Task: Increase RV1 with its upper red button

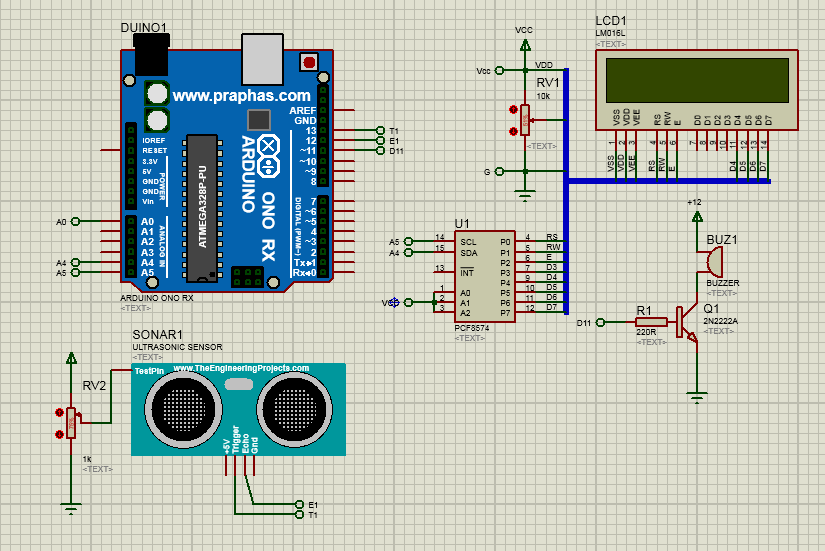Action: (x=514, y=109)
